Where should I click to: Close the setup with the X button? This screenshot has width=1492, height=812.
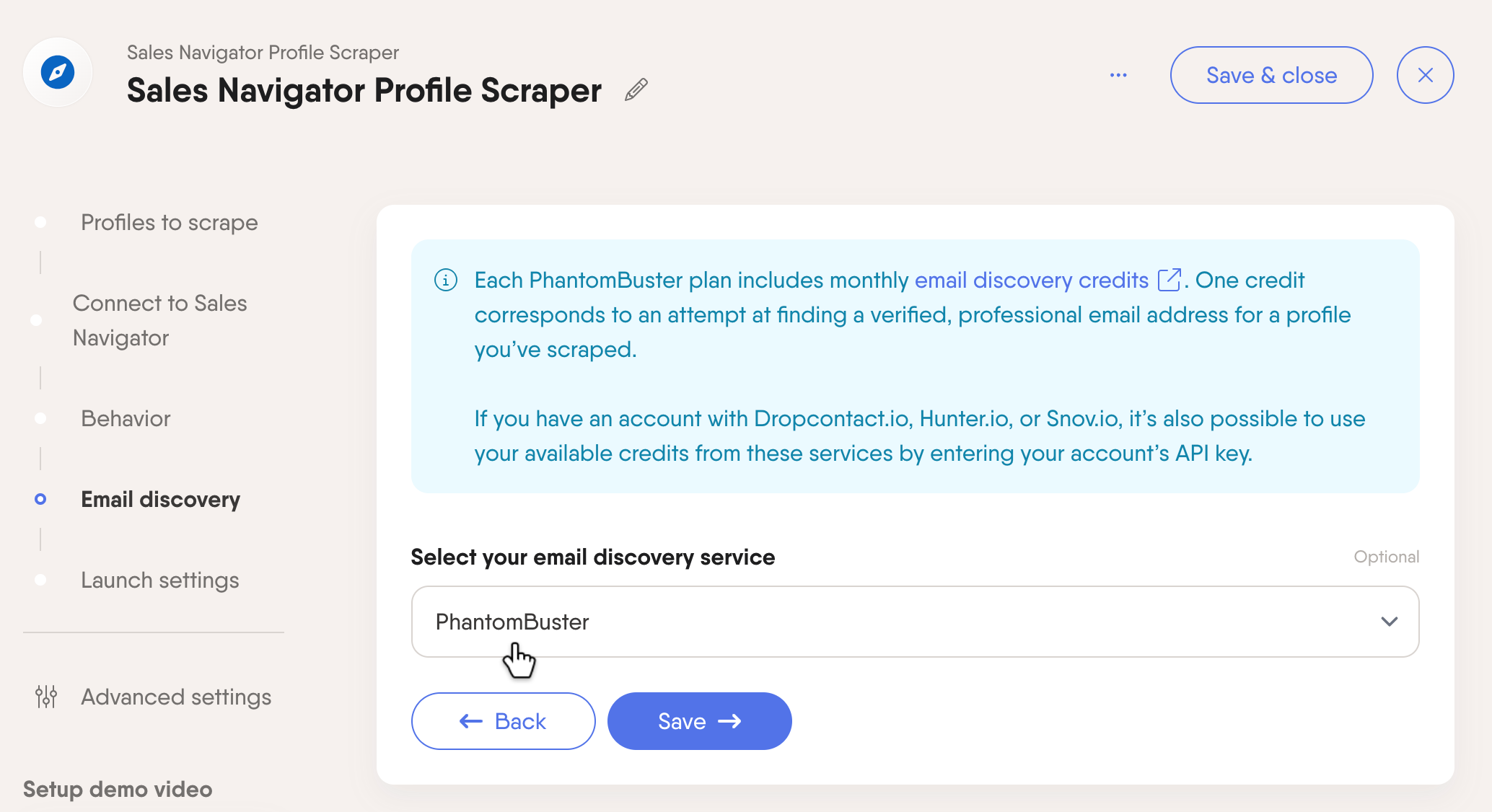(1425, 75)
